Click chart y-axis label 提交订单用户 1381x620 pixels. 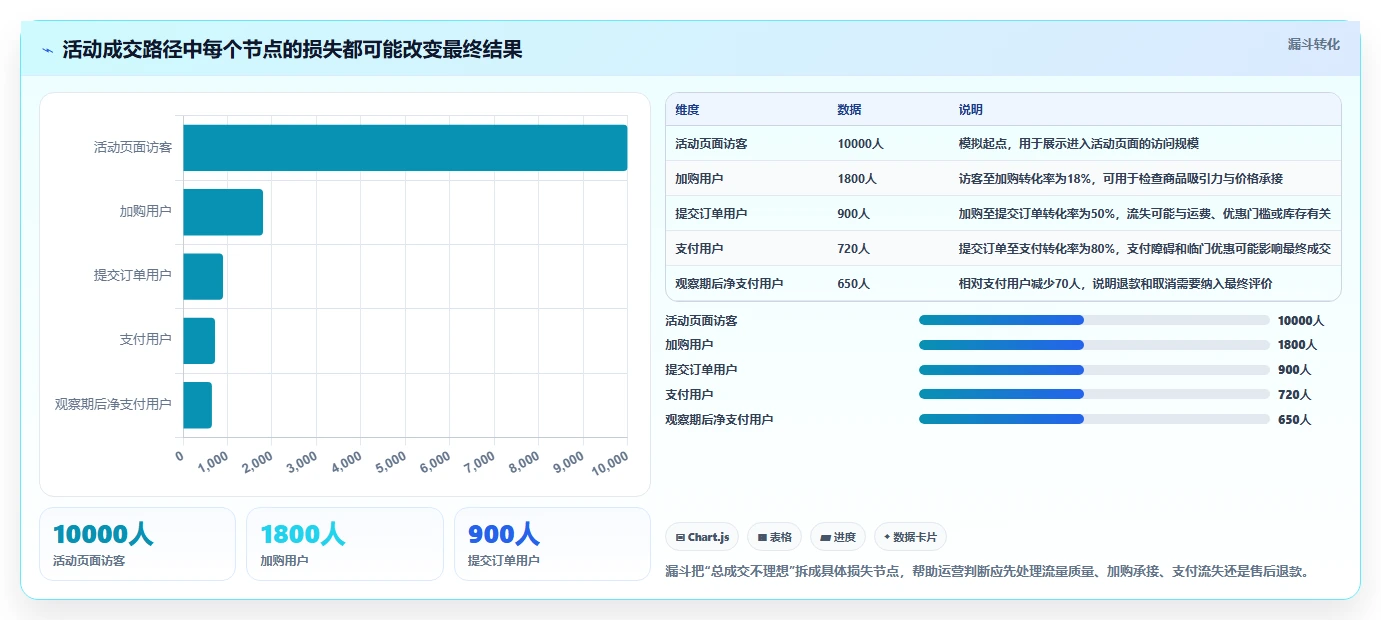tap(133, 275)
